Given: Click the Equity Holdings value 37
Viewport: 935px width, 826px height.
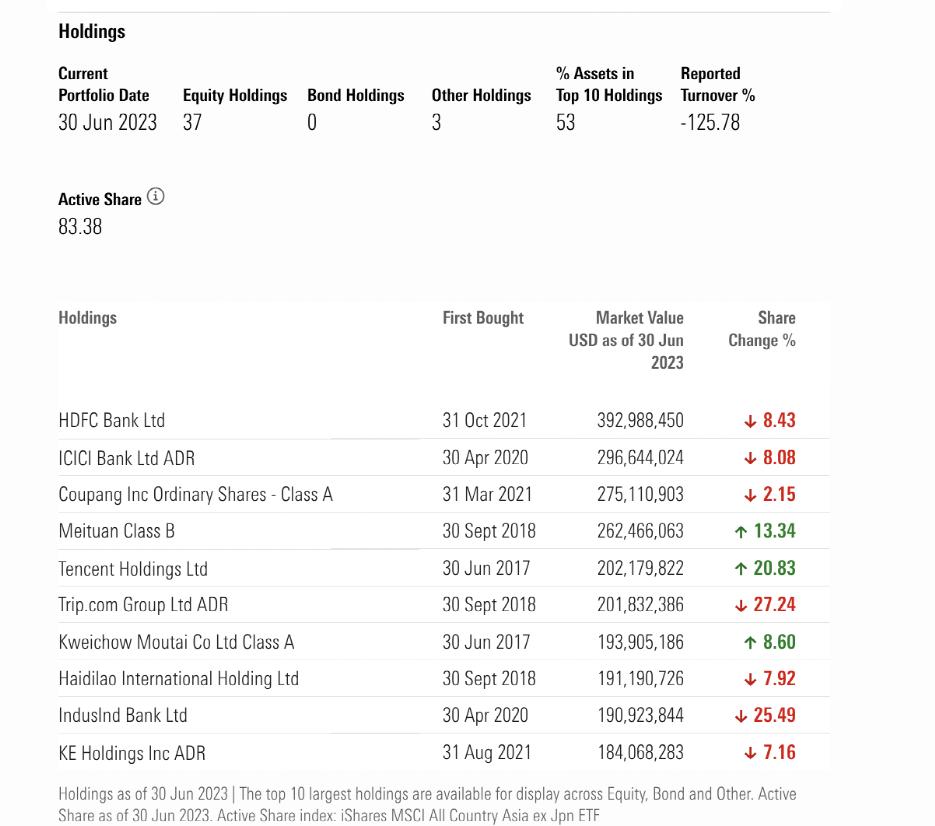Looking at the screenshot, I should pyautogui.click(x=192, y=123).
